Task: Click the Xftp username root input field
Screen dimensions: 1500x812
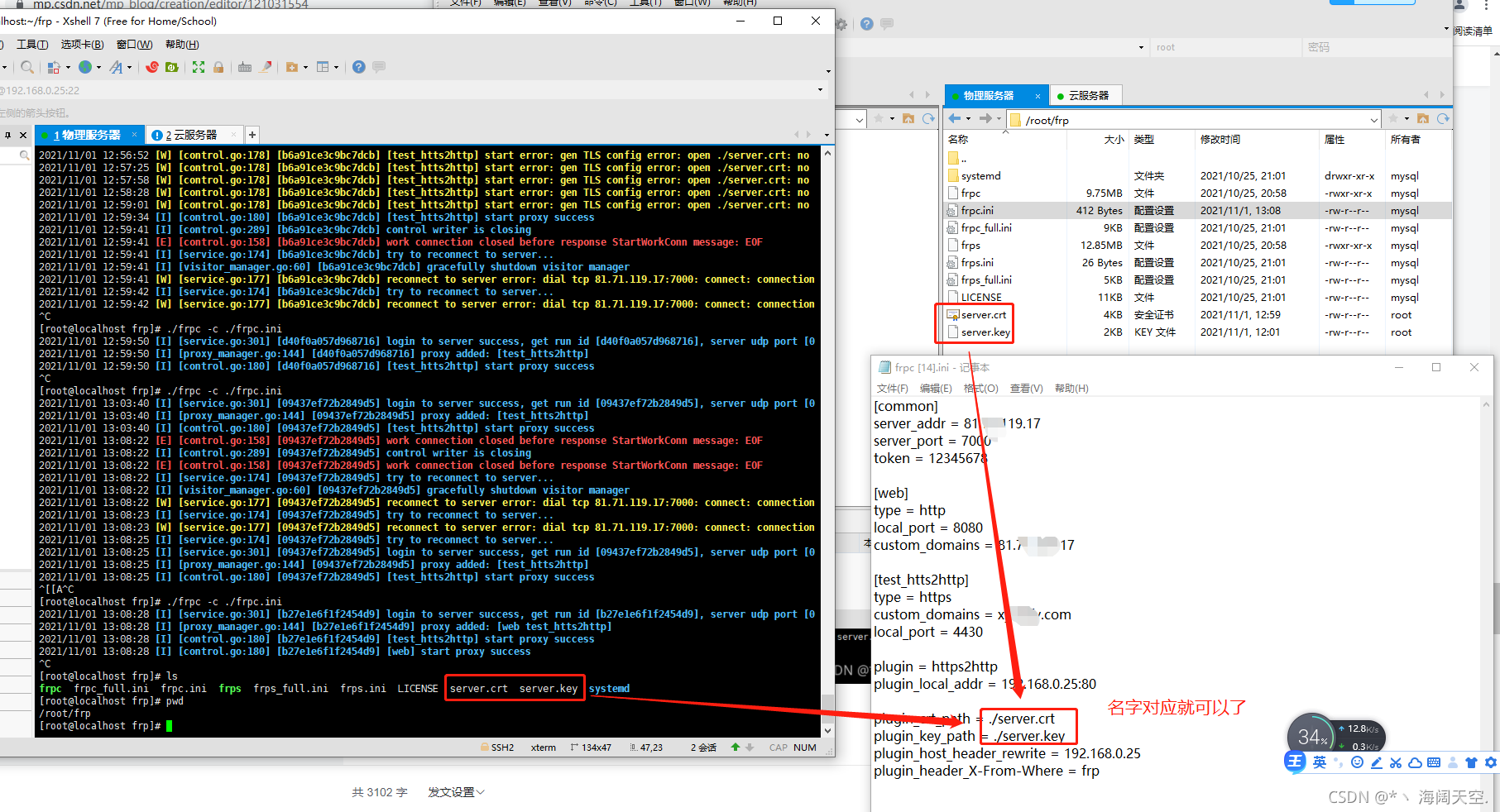Action: (1225, 47)
